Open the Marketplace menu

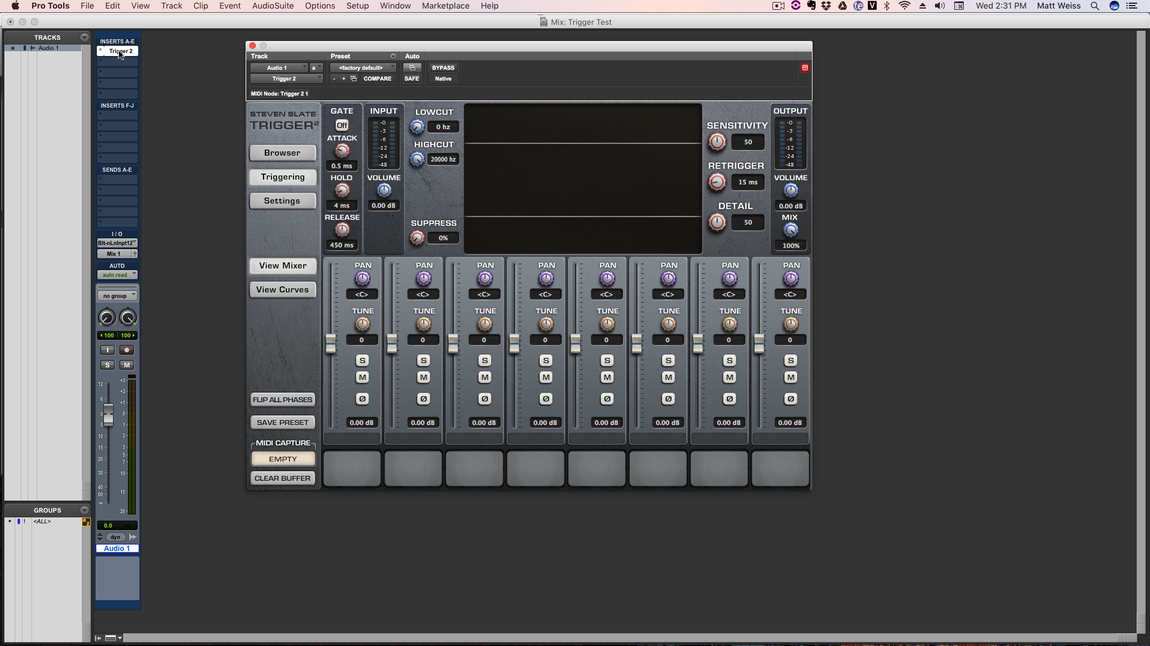[x=445, y=6]
